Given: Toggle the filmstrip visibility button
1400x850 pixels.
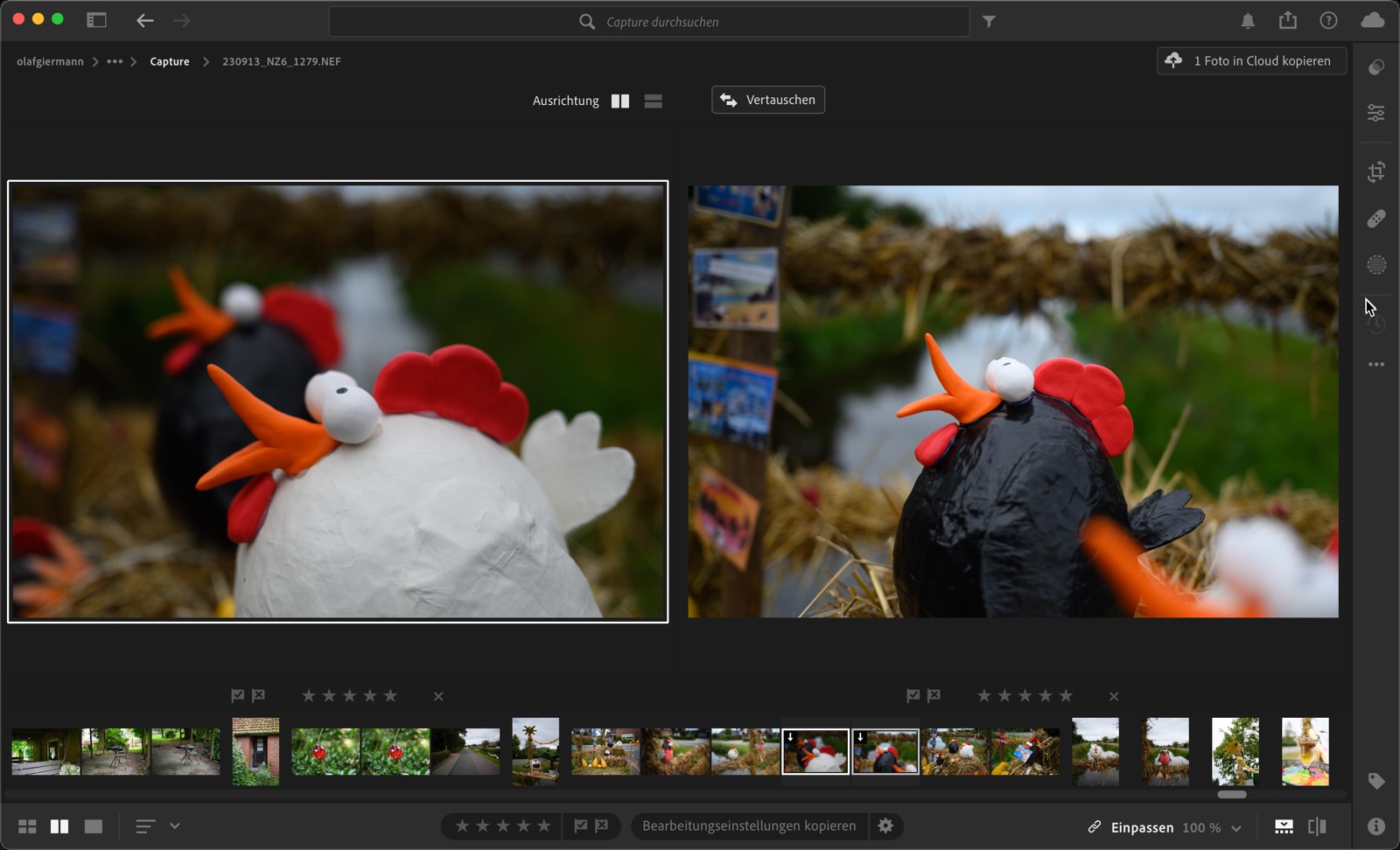Looking at the screenshot, I should [1284, 826].
